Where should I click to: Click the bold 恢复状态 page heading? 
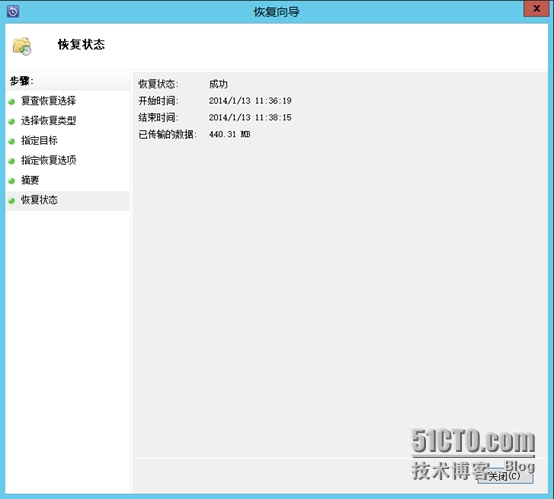click(x=81, y=45)
